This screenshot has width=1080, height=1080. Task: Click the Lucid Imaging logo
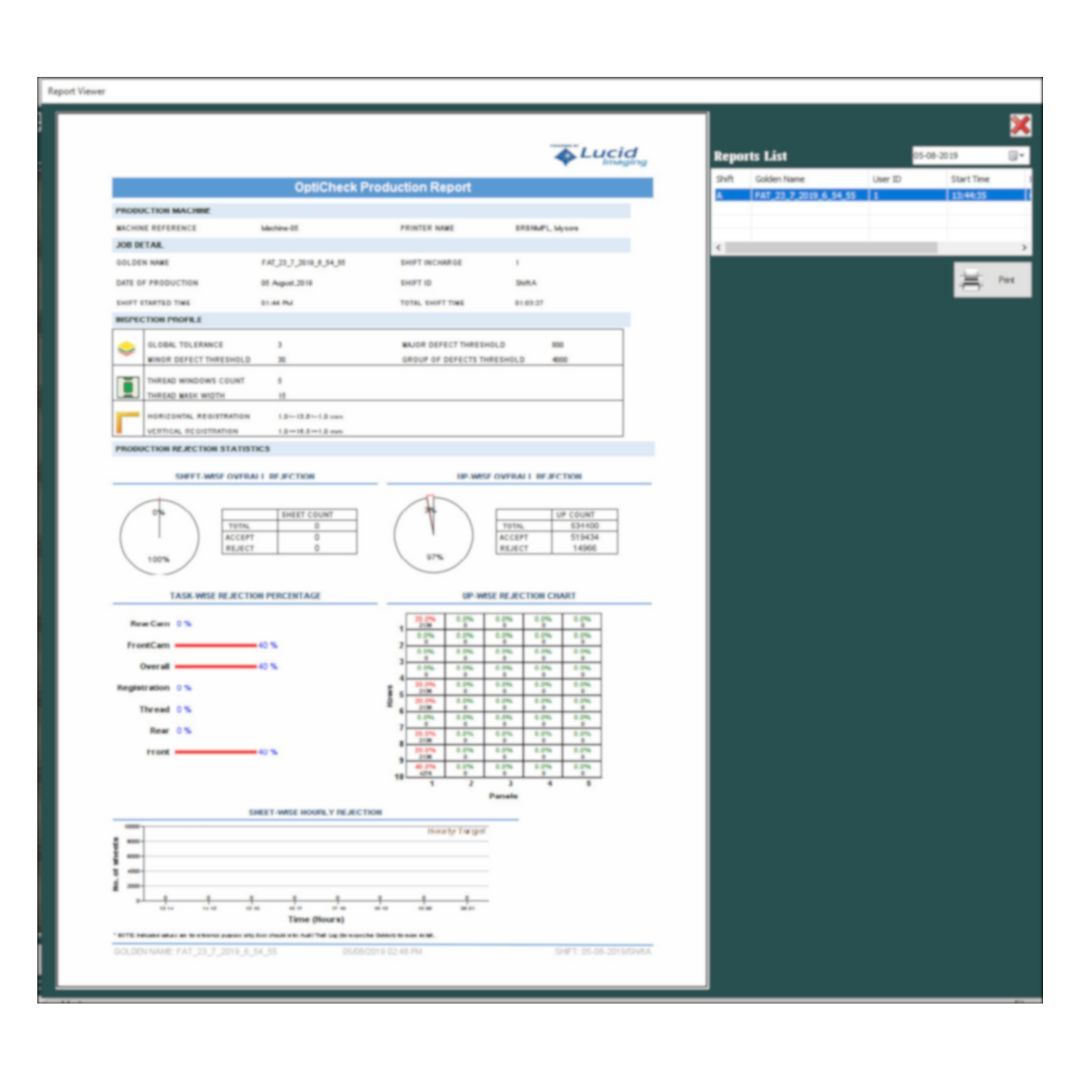pyautogui.click(x=601, y=156)
